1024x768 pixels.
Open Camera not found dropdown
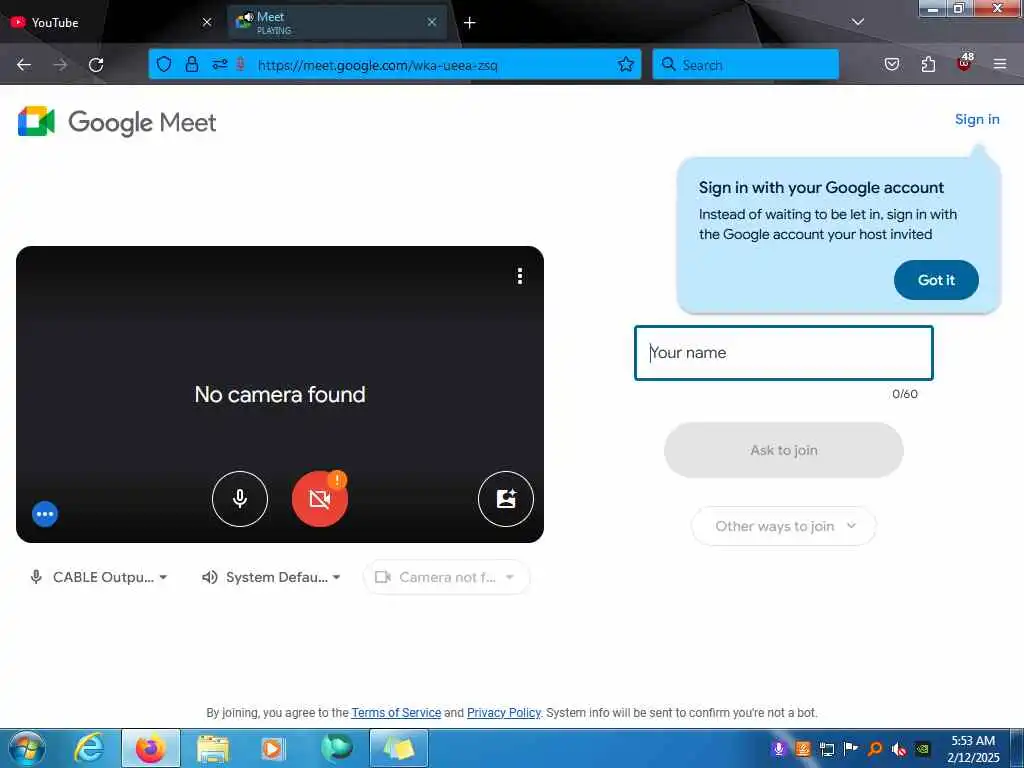pyautogui.click(x=446, y=577)
